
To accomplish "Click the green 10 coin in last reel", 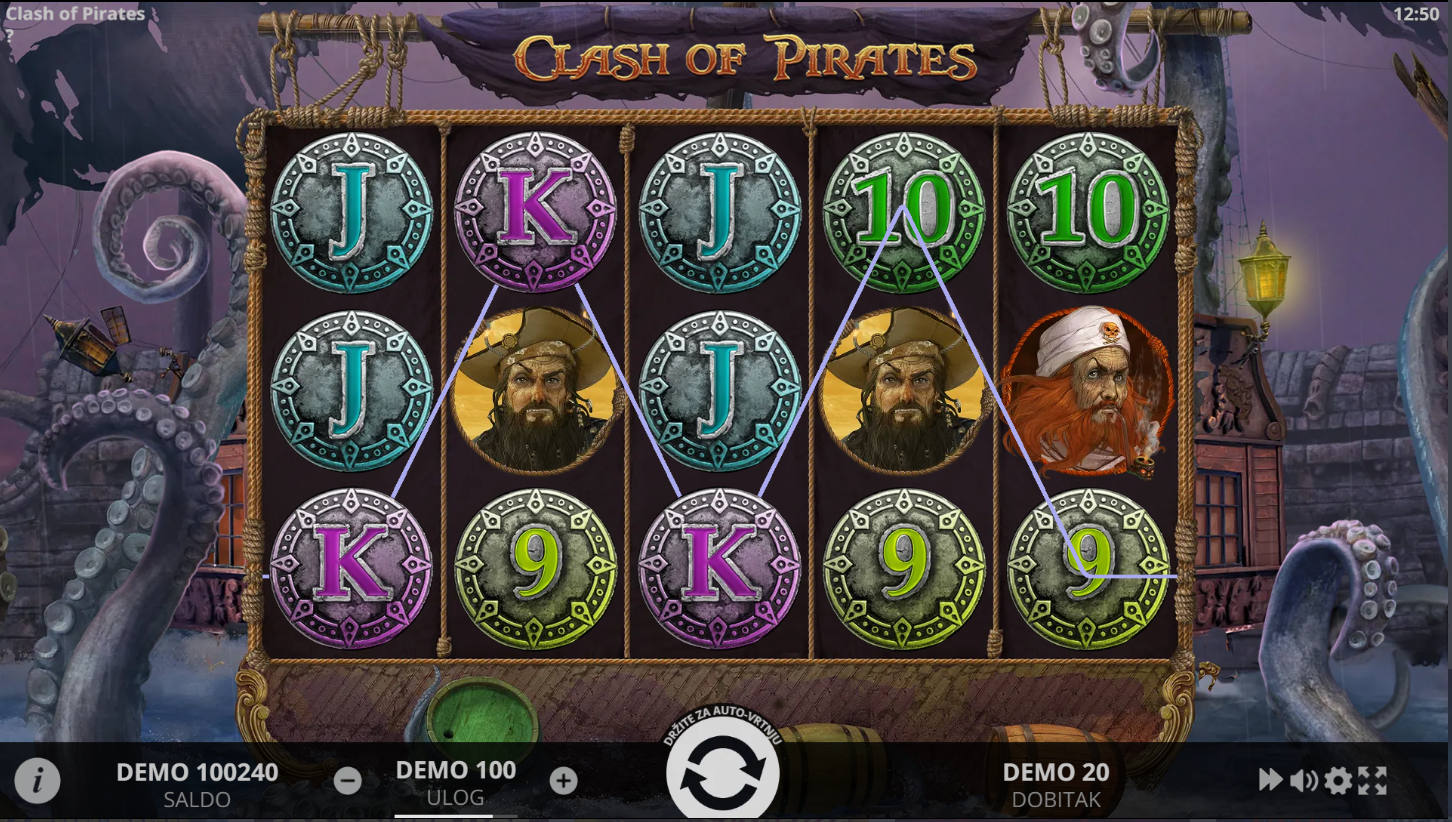I will [1088, 211].
